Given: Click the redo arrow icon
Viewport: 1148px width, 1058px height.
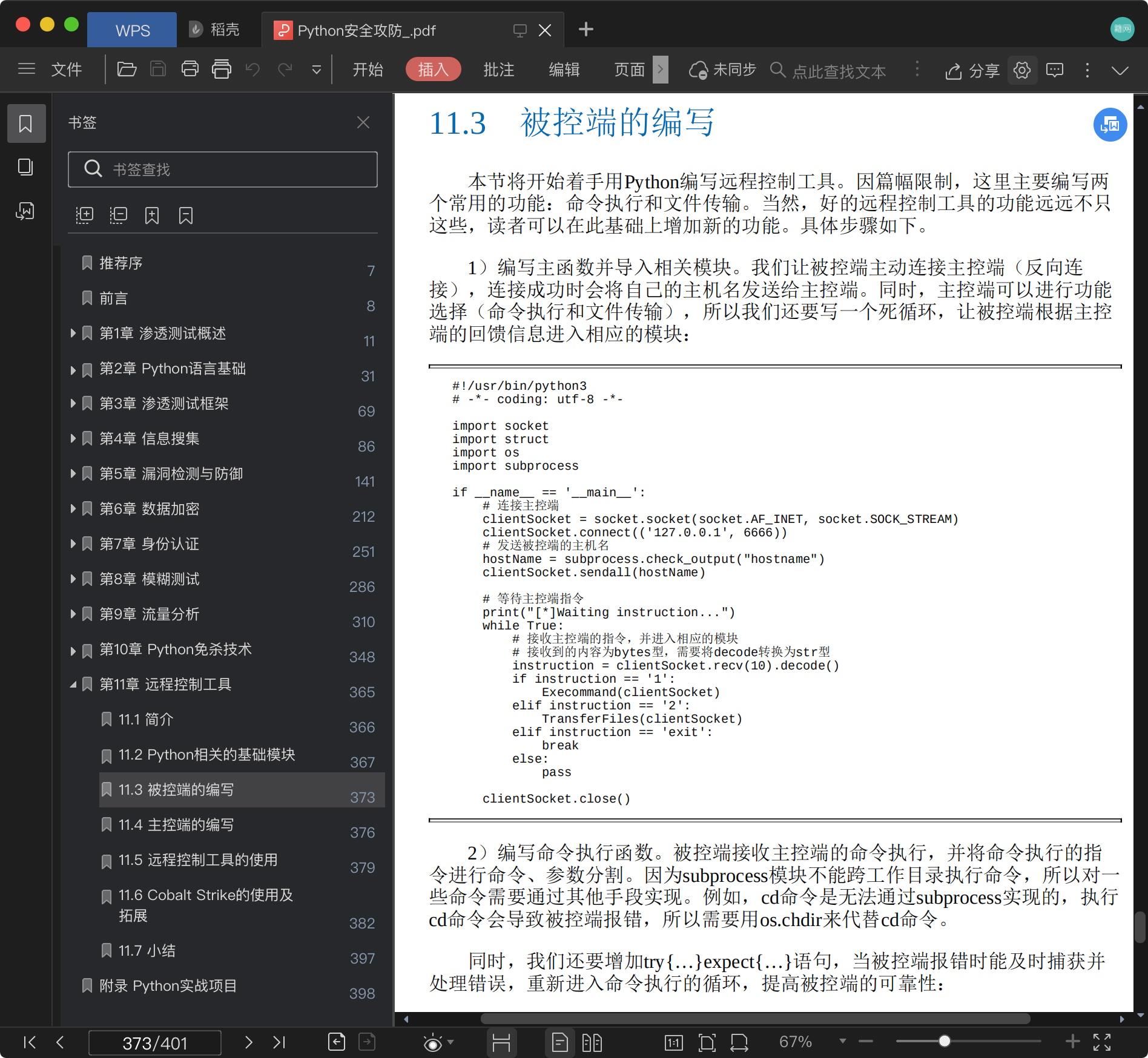Looking at the screenshot, I should click(x=285, y=70).
